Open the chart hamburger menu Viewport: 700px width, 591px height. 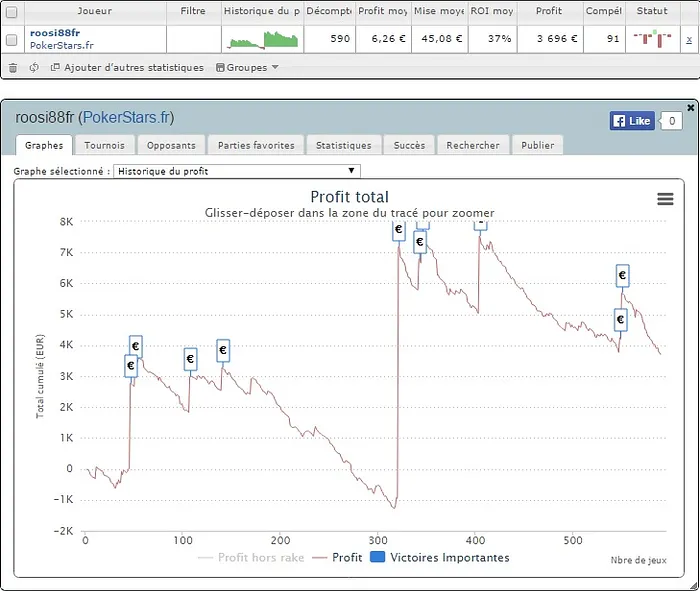(665, 199)
